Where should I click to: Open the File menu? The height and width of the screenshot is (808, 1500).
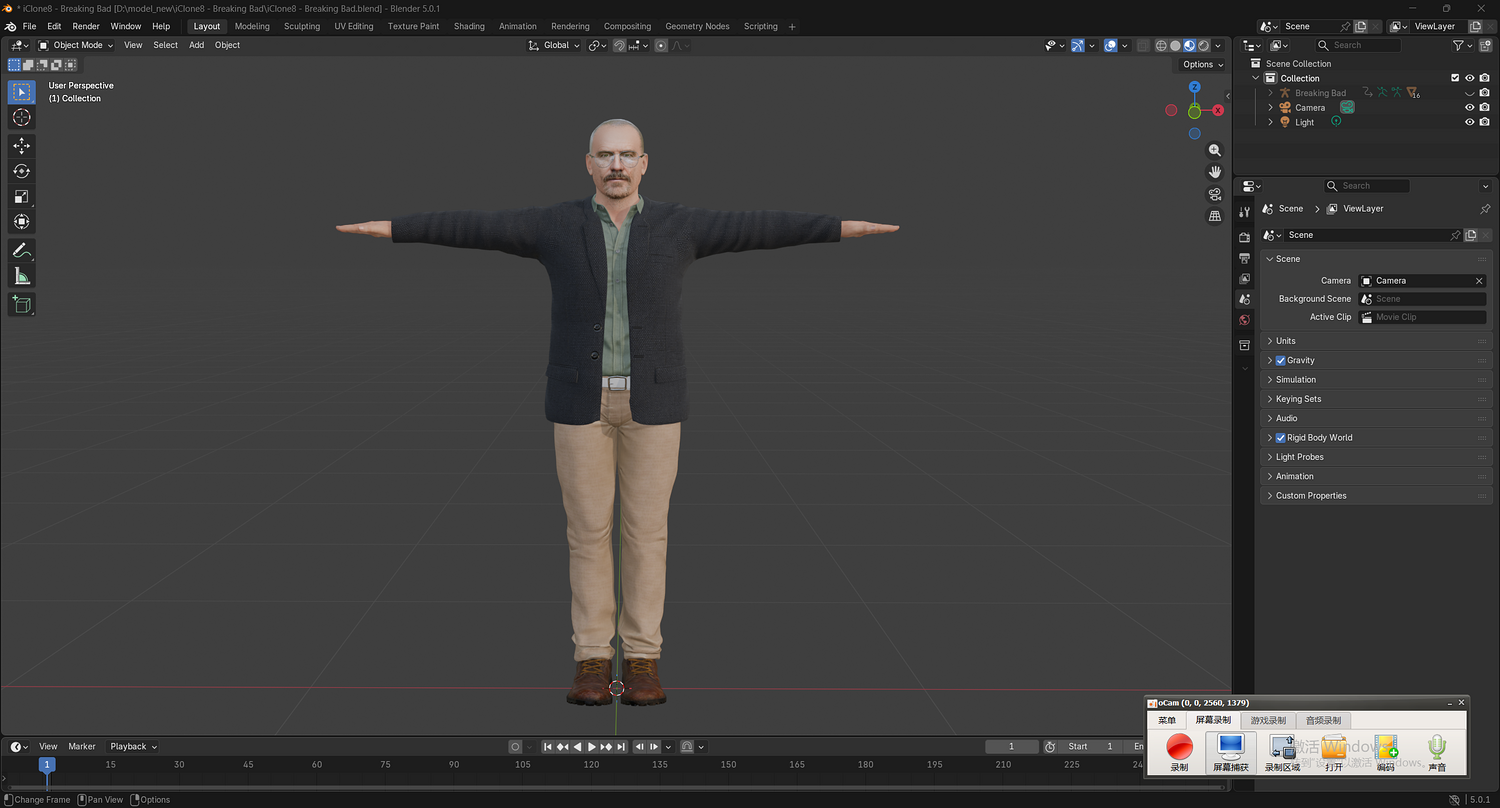click(29, 26)
